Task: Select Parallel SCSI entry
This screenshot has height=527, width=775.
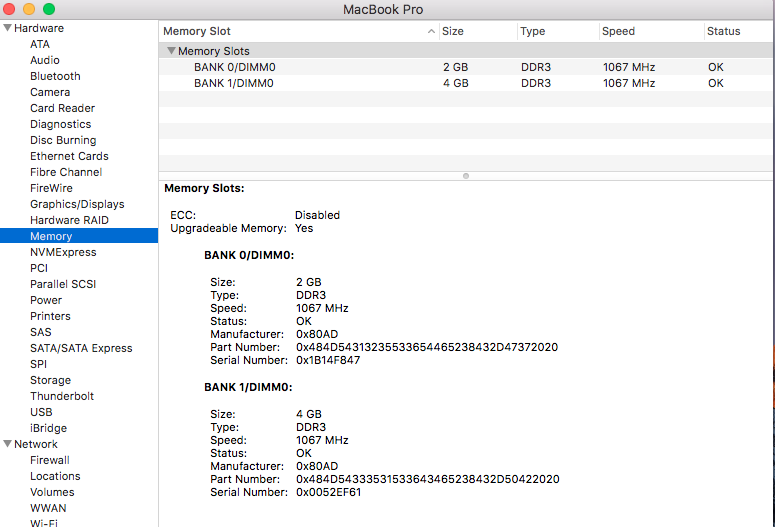Action: (x=63, y=284)
